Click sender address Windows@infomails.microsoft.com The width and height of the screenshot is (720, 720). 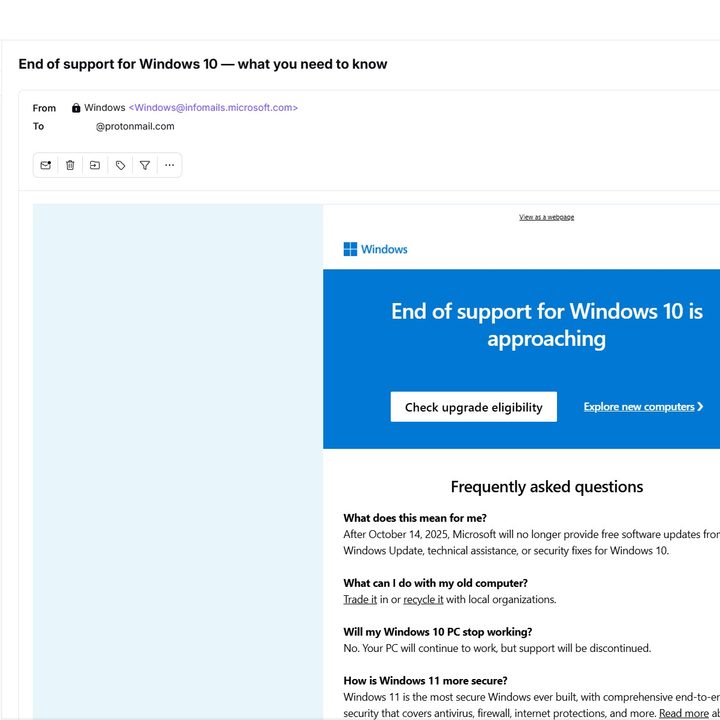pyautogui.click(x=214, y=107)
